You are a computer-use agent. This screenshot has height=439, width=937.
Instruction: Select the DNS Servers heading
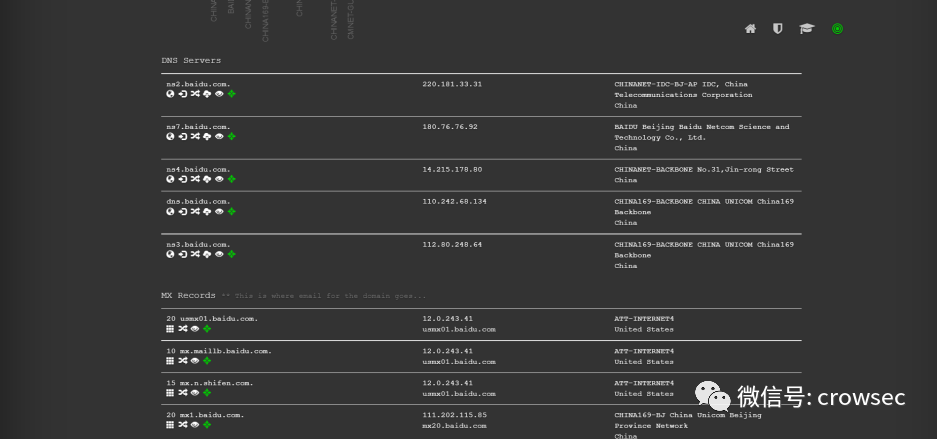click(191, 60)
